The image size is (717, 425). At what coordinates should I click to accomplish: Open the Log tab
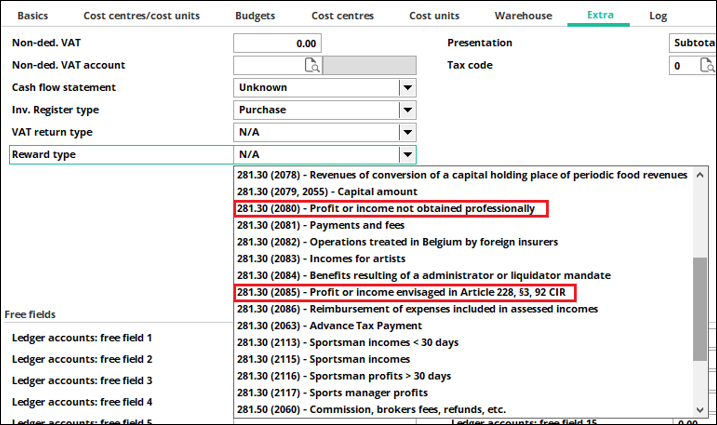point(658,16)
